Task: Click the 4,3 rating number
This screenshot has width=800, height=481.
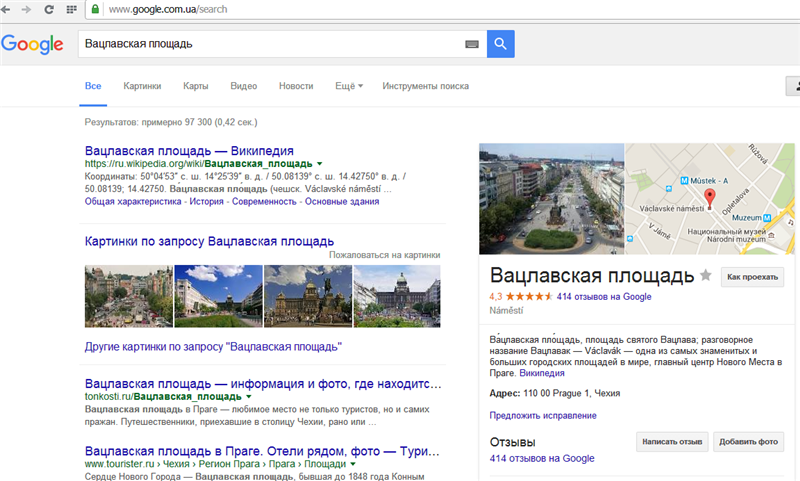Action: (495, 296)
